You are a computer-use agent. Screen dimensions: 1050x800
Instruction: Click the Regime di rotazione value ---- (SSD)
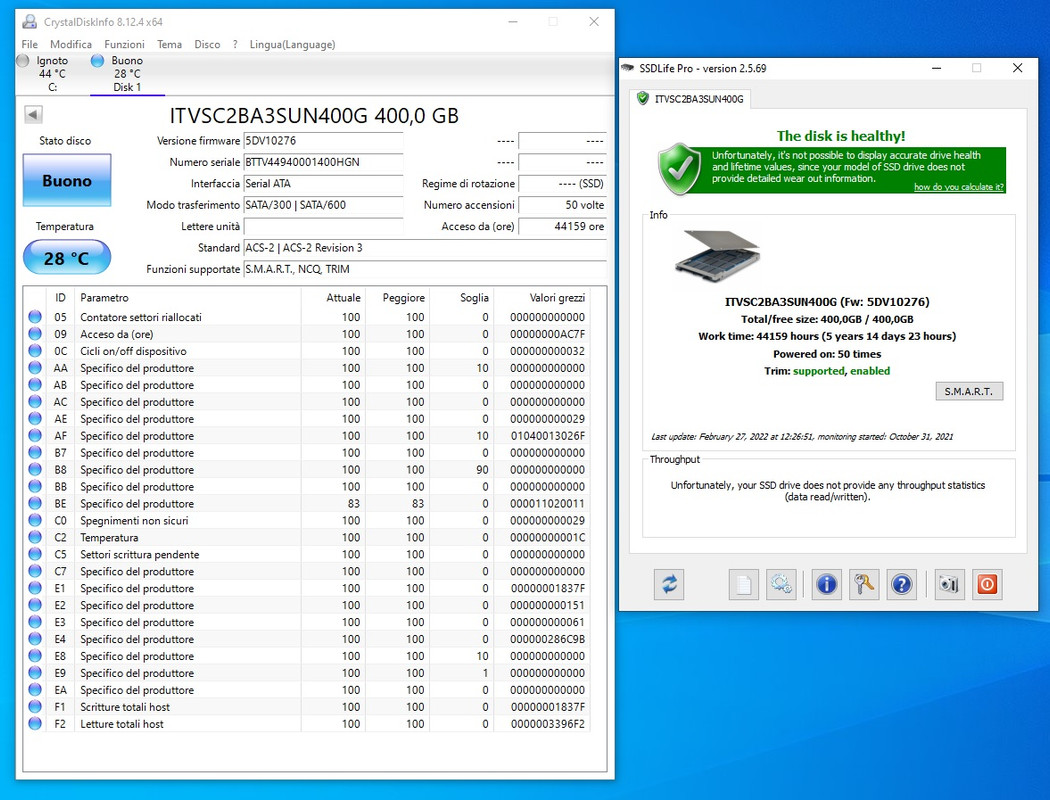click(562, 183)
